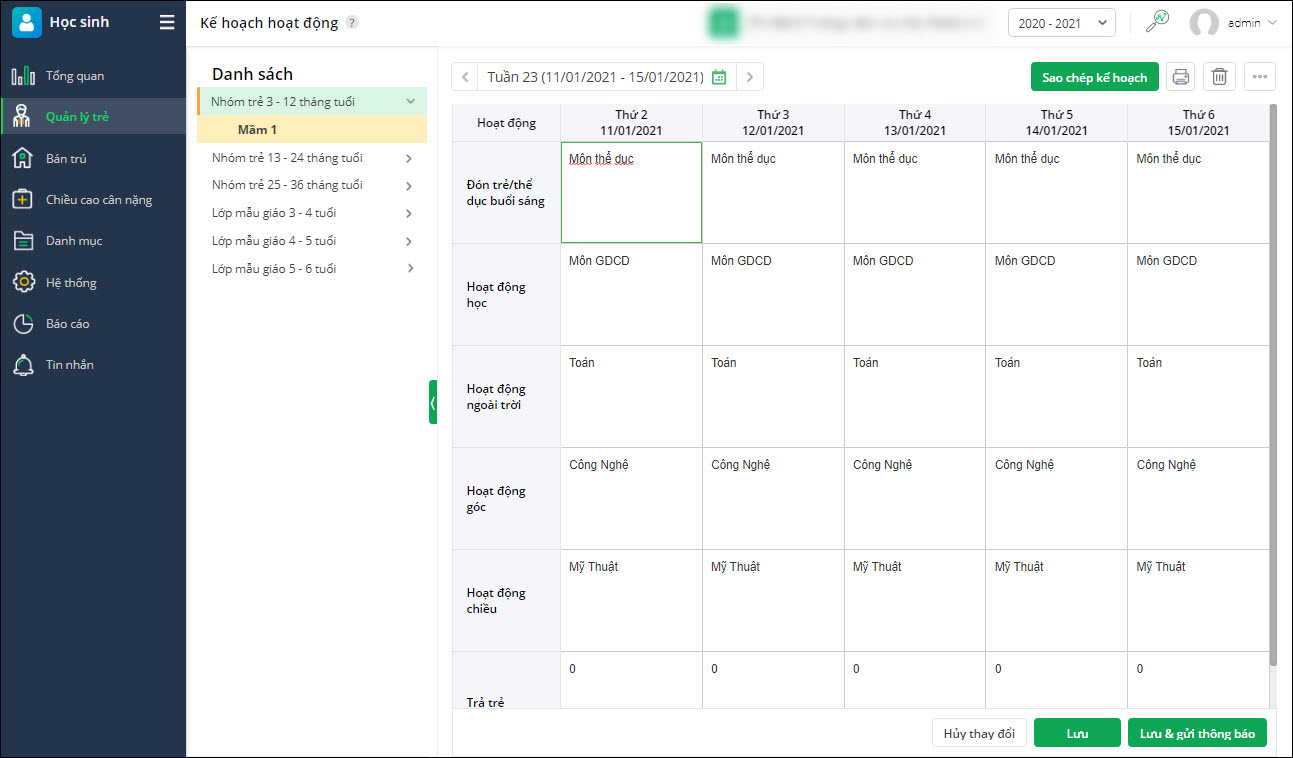1293x758 pixels.
Task: Go to Chiều cao cân nặng
Action: (93, 200)
